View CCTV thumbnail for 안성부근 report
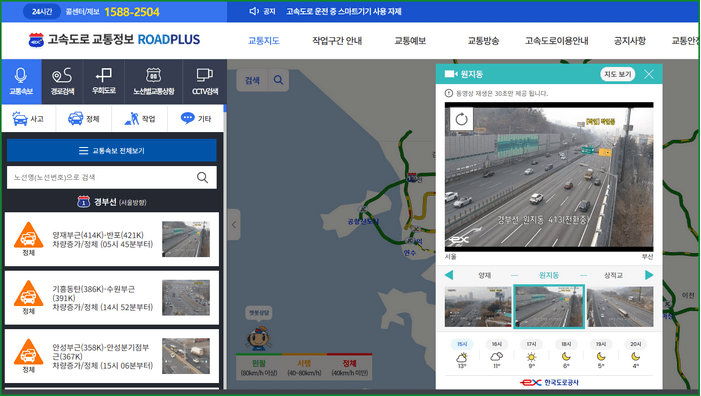 coord(186,356)
